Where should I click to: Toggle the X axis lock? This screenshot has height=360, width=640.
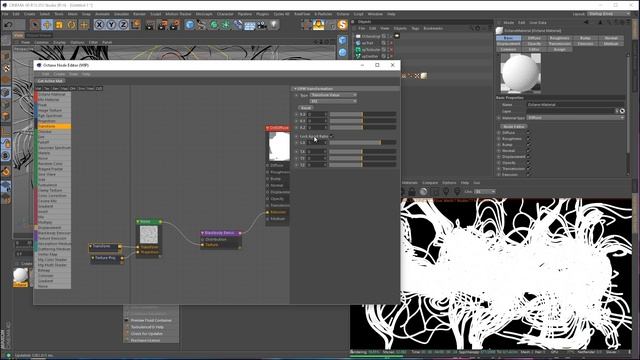point(99,25)
